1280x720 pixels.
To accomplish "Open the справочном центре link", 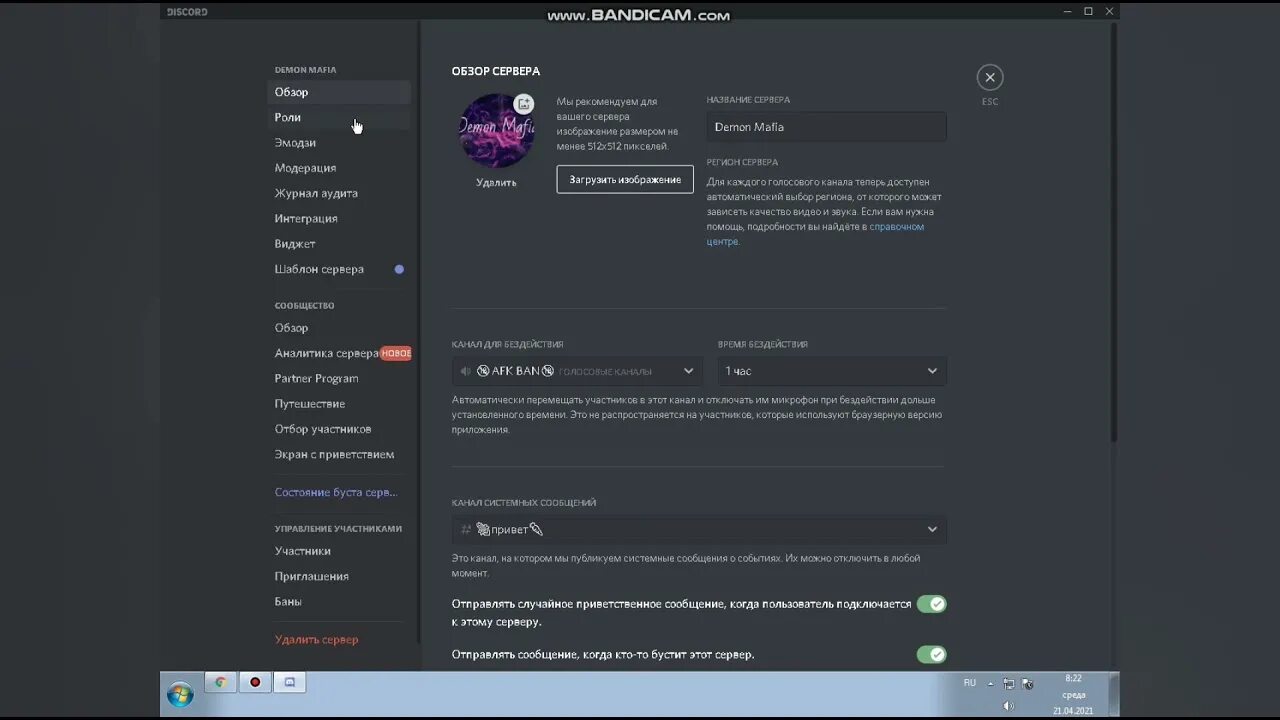I will 815,234.
